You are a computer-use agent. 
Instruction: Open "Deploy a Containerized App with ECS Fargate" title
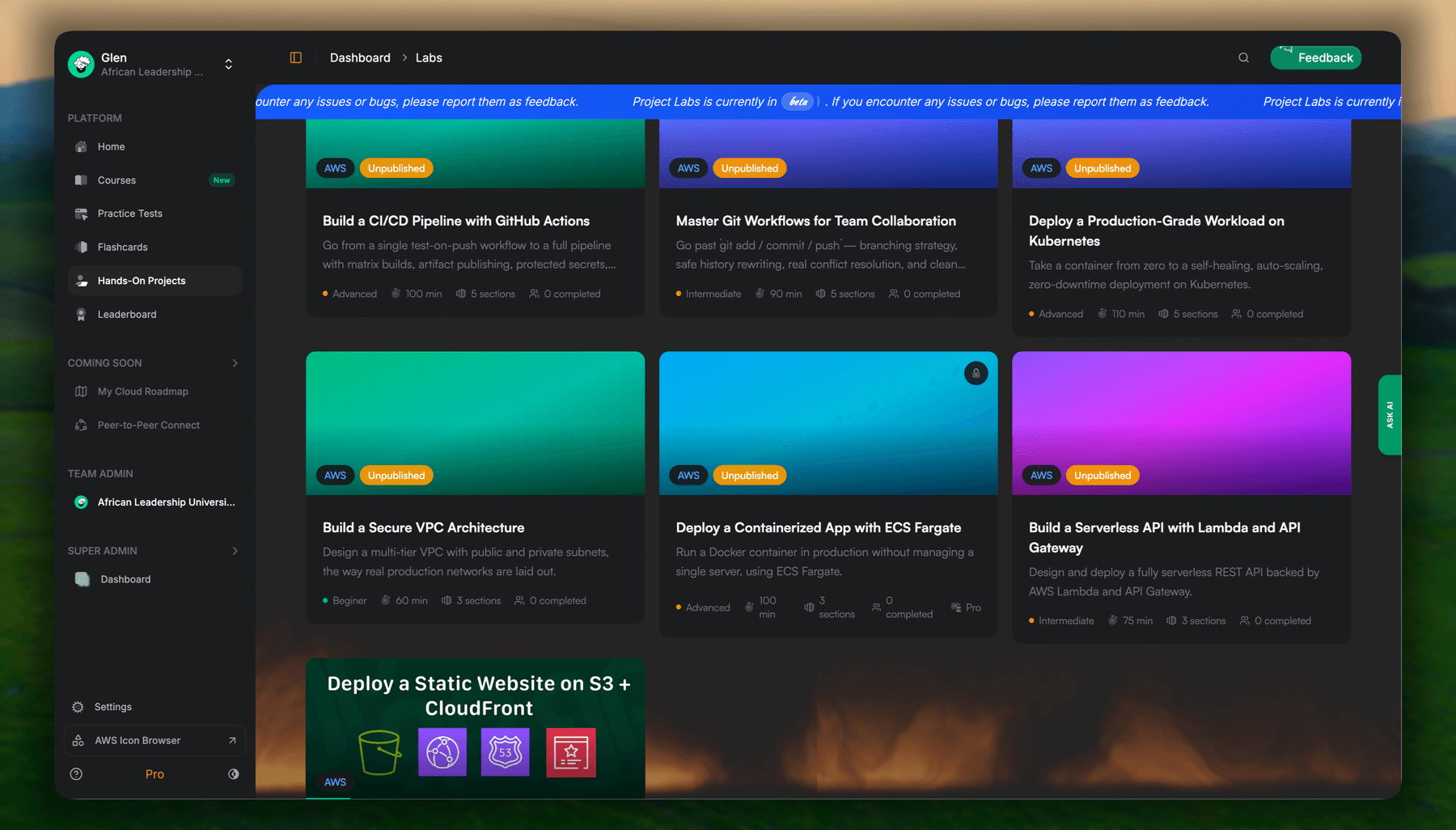point(819,527)
